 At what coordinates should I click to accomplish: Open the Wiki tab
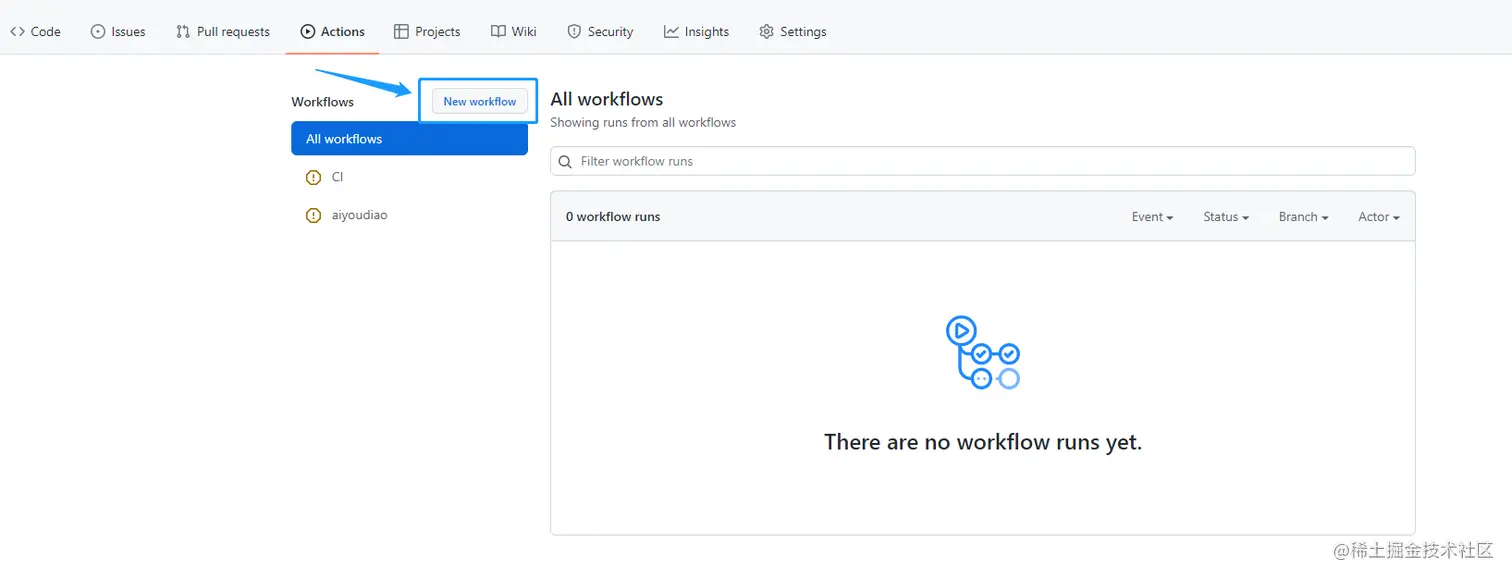click(x=514, y=32)
